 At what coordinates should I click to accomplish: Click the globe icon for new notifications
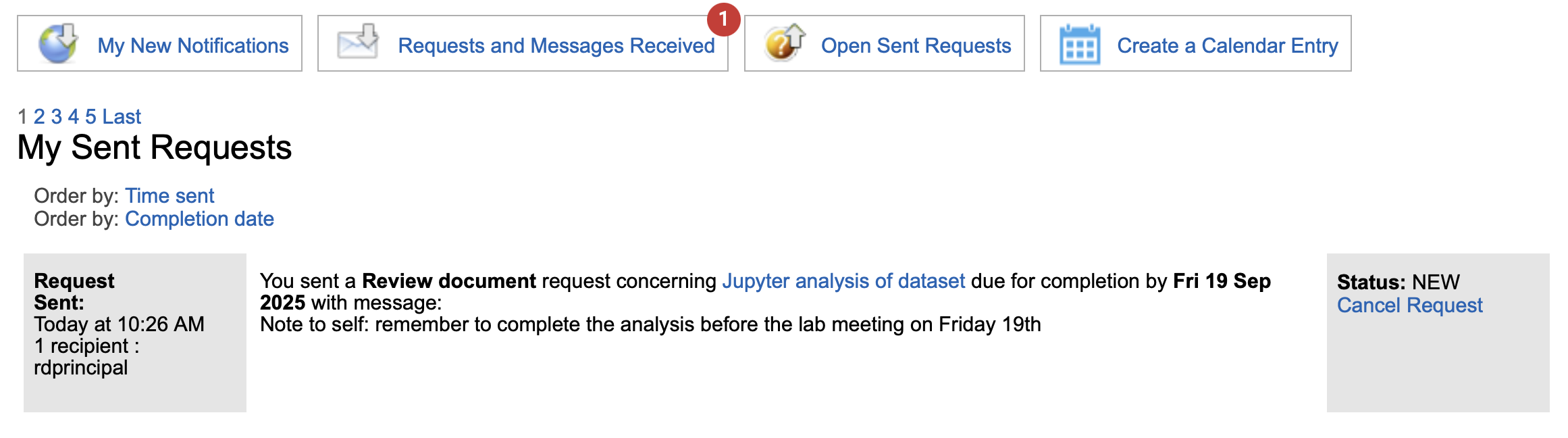(x=59, y=43)
